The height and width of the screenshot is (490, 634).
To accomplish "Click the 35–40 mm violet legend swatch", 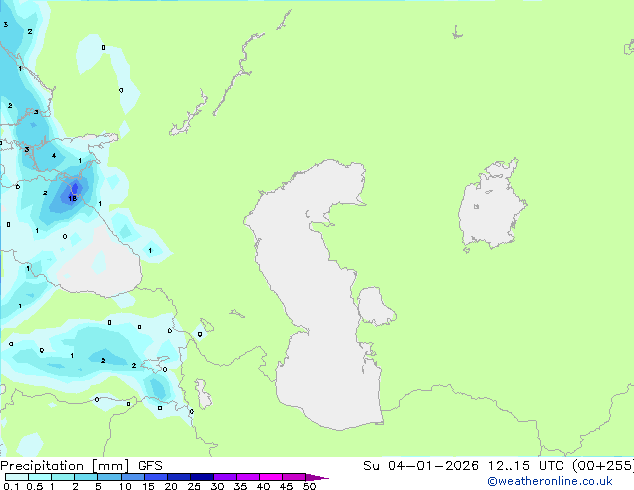I will coord(247,477).
